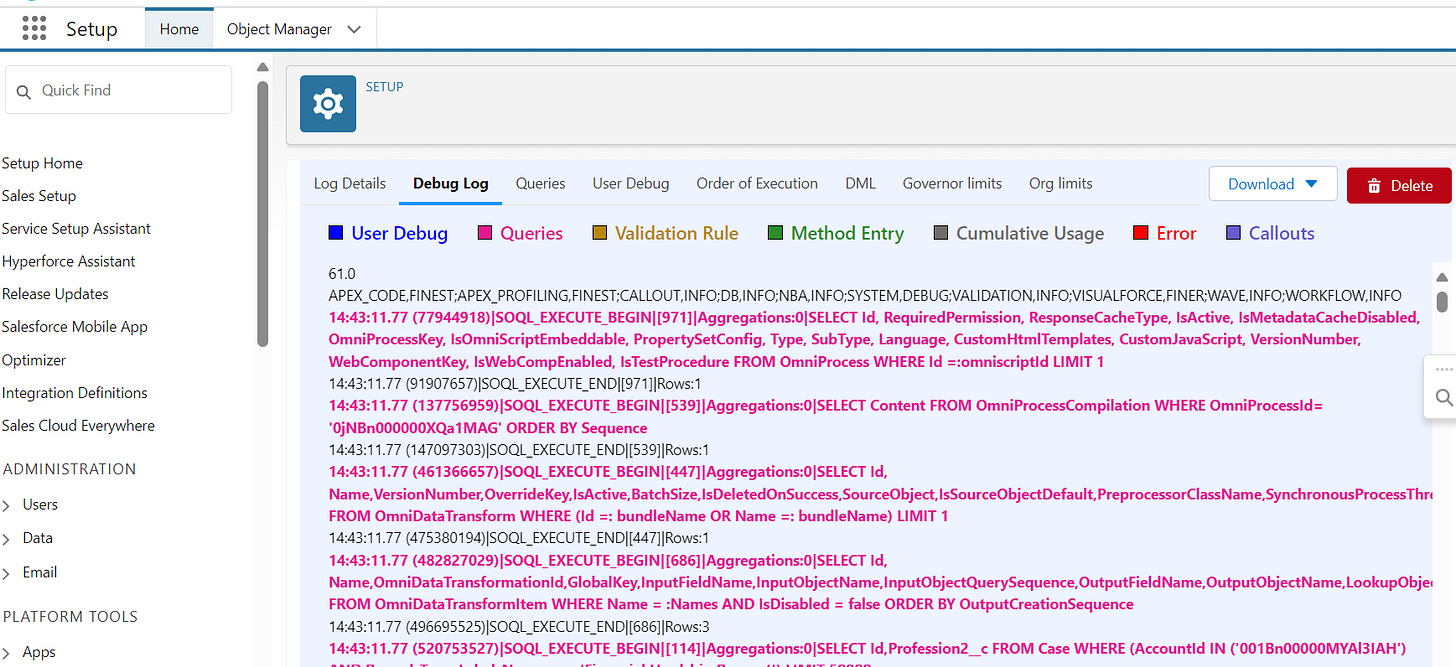
Task: Click the Quick Find magnifier icon
Action: coord(24,91)
